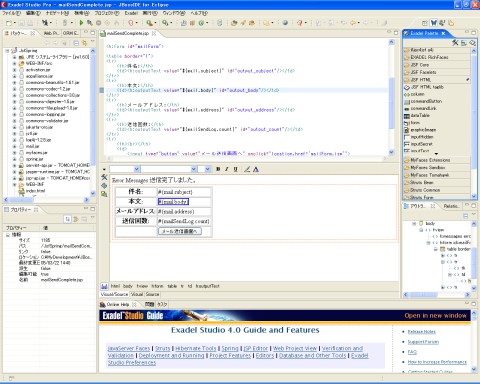
Task: Select the dataTable palette item
Action: click(420, 116)
